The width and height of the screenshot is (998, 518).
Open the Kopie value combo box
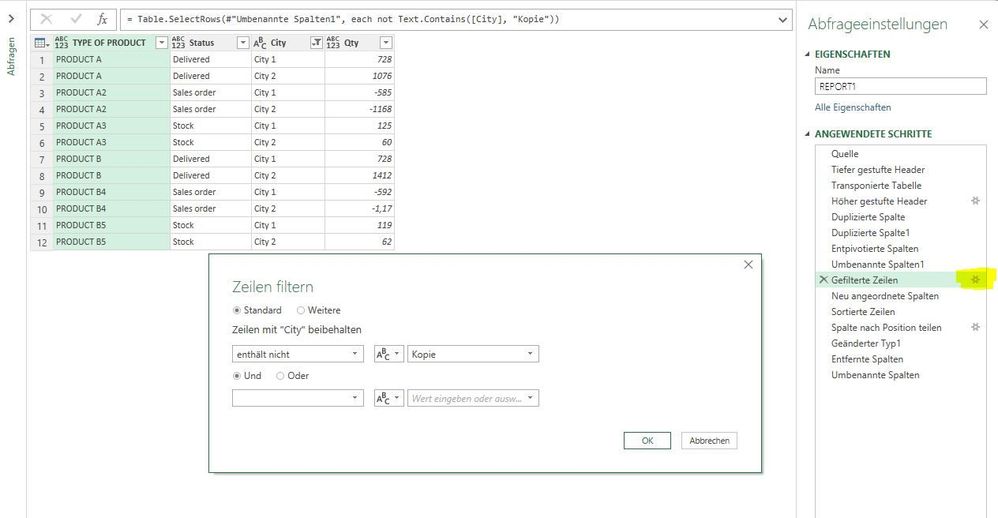(x=473, y=354)
